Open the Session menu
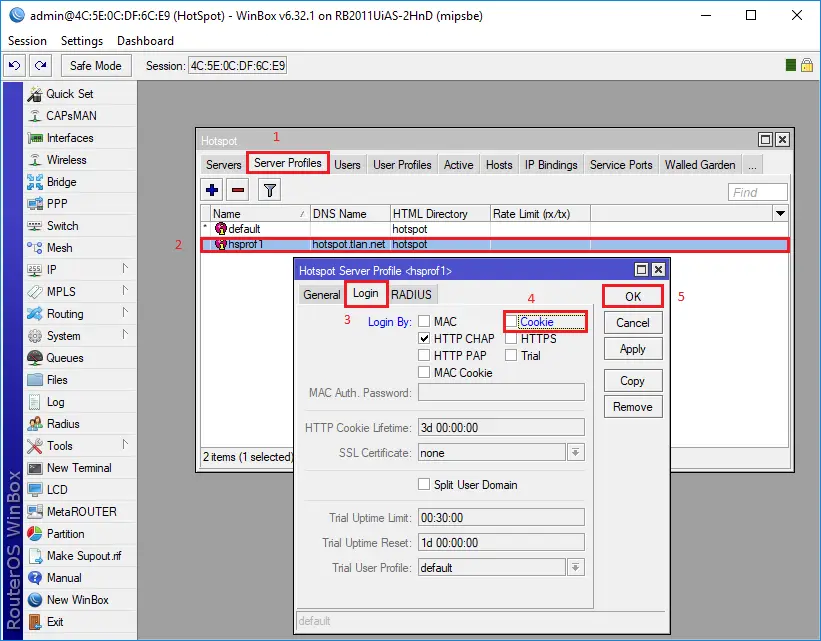Image resolution: width=821 pixels, height=641 pixels. pyautogui.click(x=27, y=41)
